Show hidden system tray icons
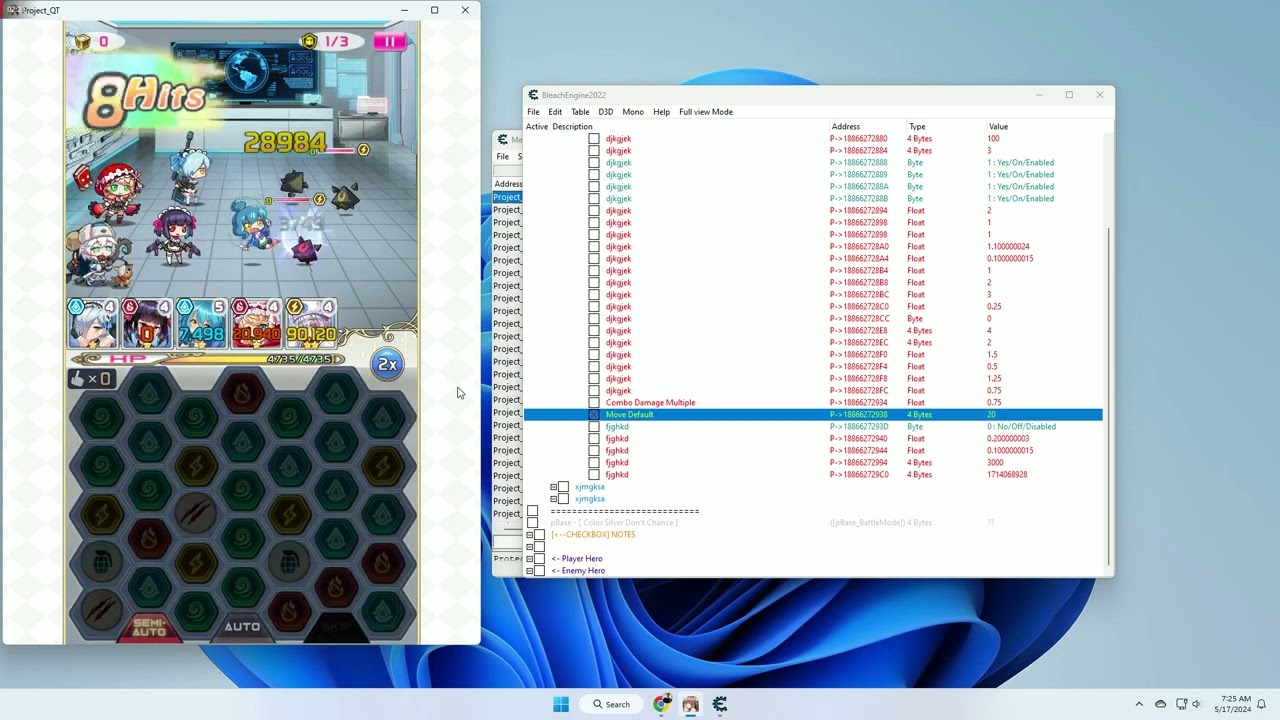1280x720 pixels. tap(1138, 704)
